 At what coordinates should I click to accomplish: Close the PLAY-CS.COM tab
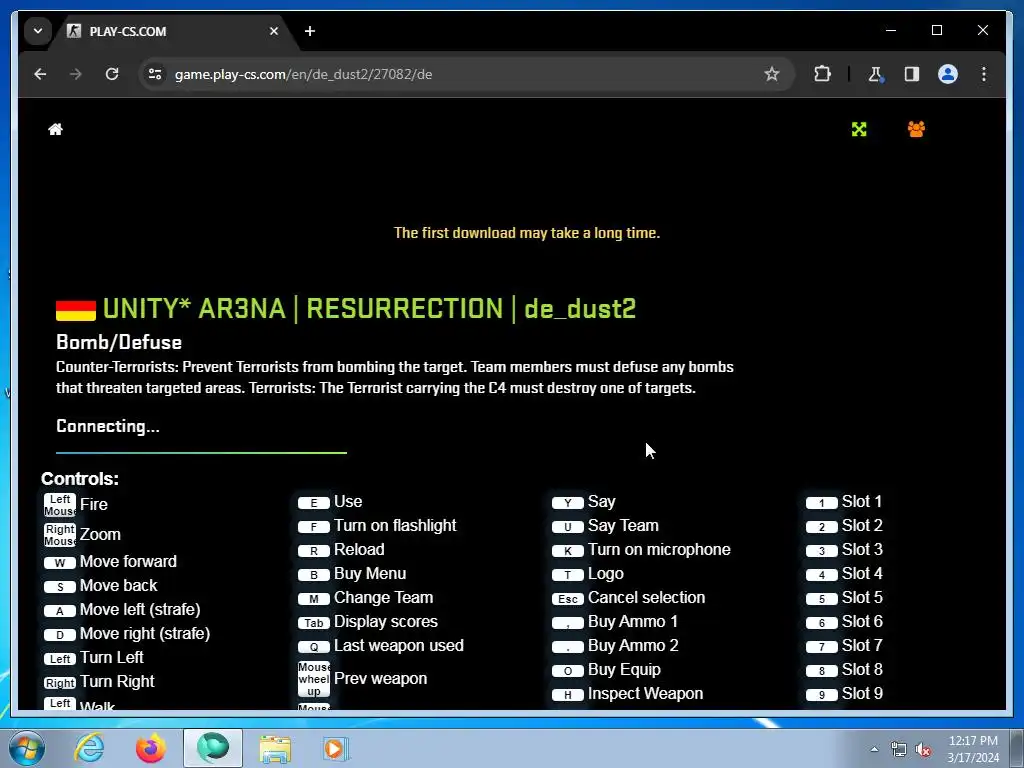274,31
